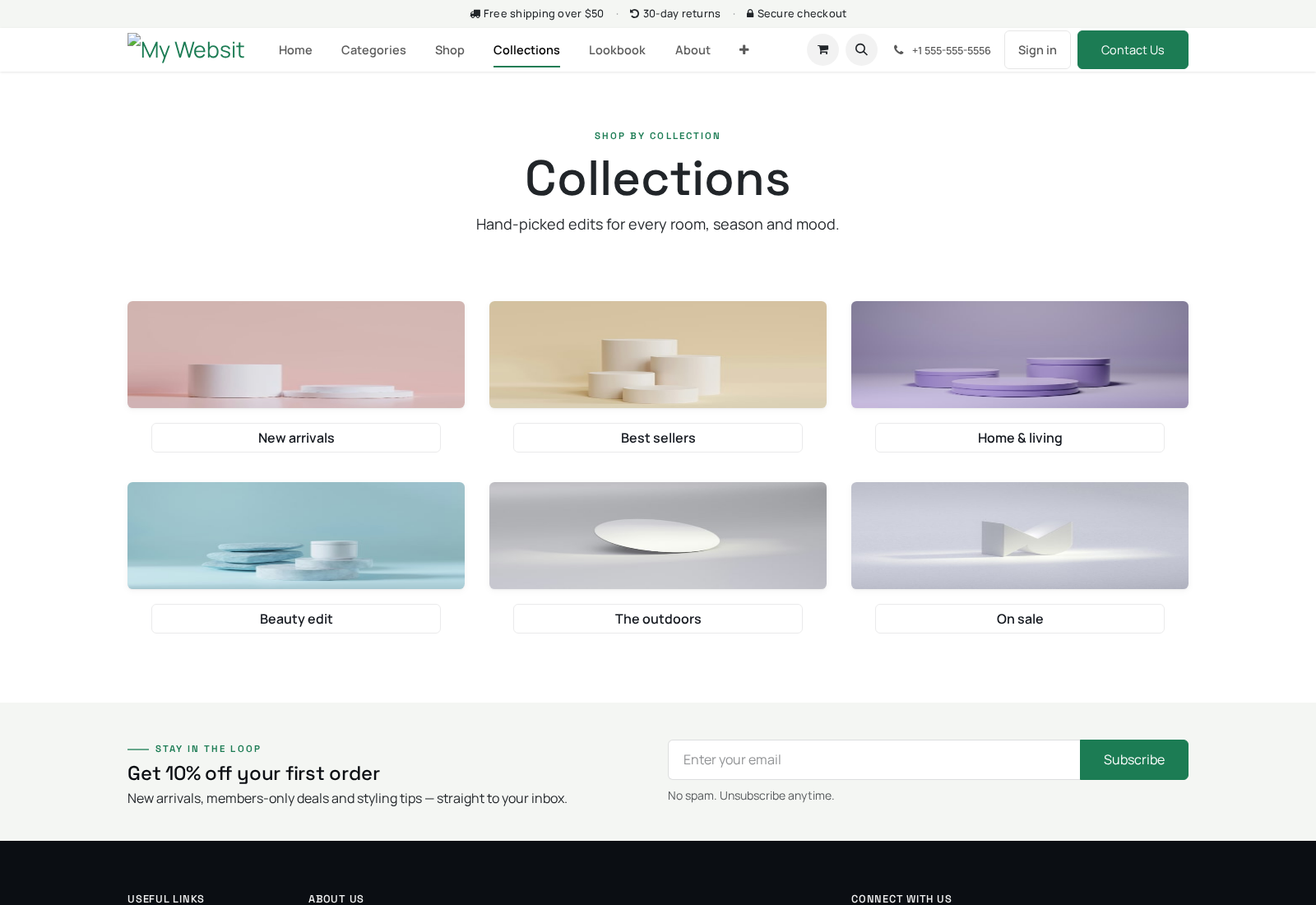This screenshot has width=1316, height=905.
Task: Open Shop menu item
Action: click(x=450, y=50)
